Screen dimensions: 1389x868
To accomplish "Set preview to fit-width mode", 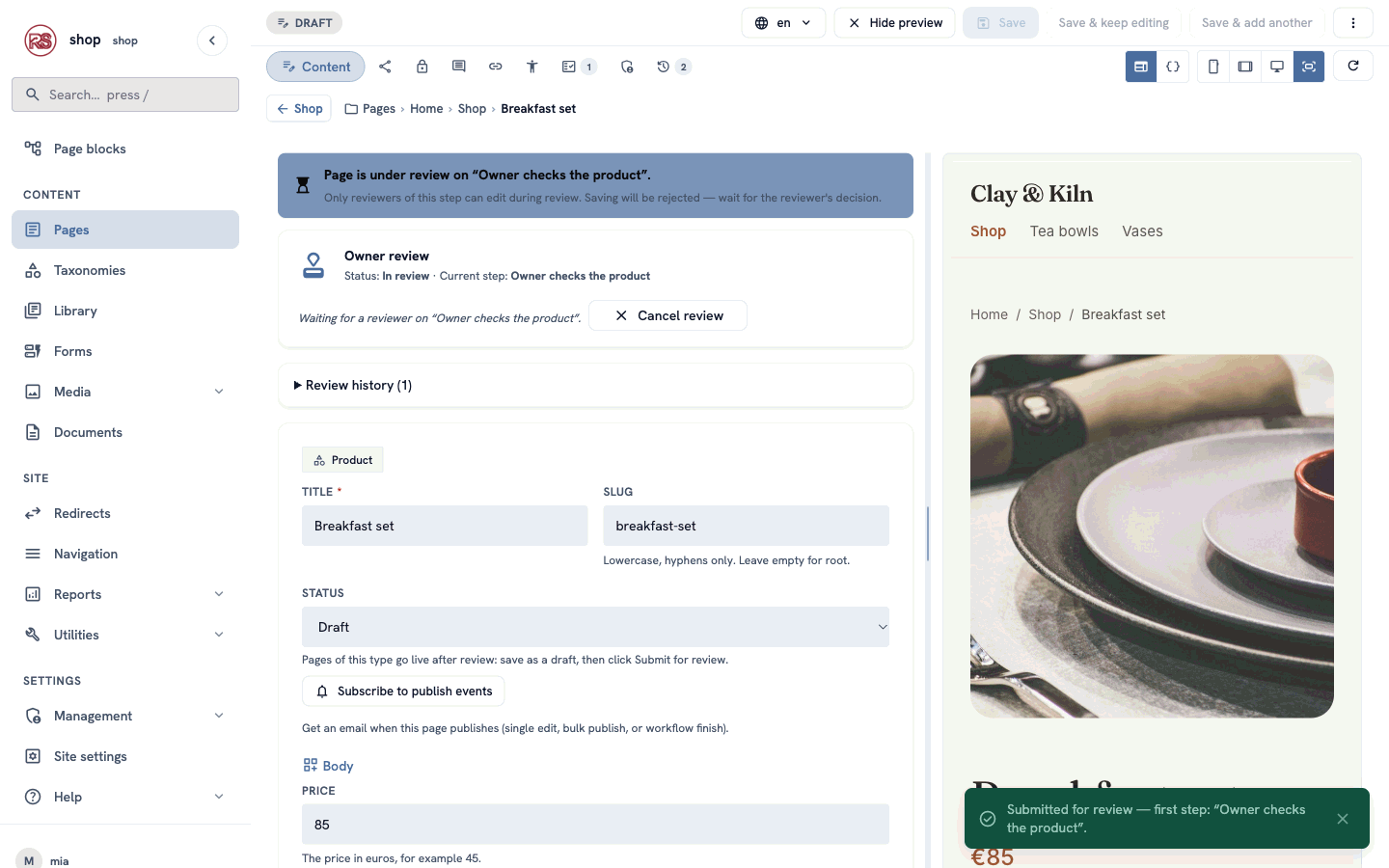I will 1309,67.
